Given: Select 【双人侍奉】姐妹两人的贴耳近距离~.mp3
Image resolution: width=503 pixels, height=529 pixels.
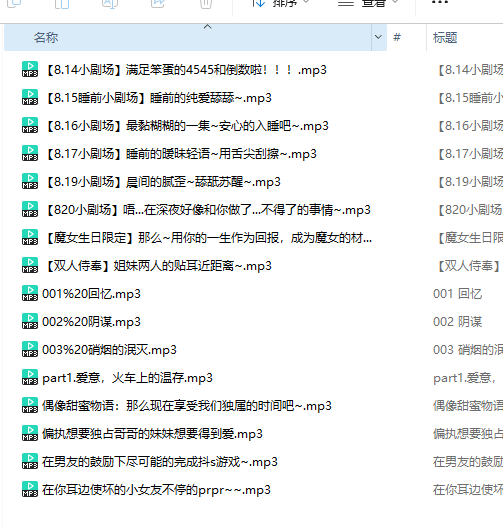Looking at the screenshot, I should pyautogui.click(x=157, y=266).
